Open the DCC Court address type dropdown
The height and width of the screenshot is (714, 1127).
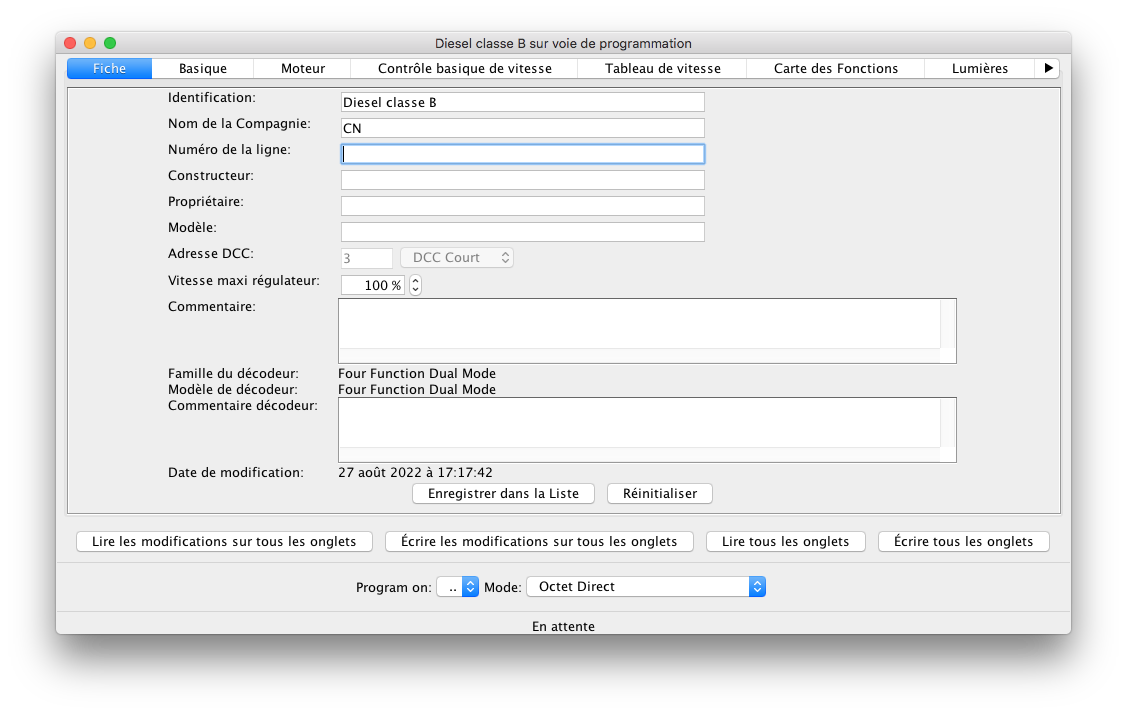point(457,258)
